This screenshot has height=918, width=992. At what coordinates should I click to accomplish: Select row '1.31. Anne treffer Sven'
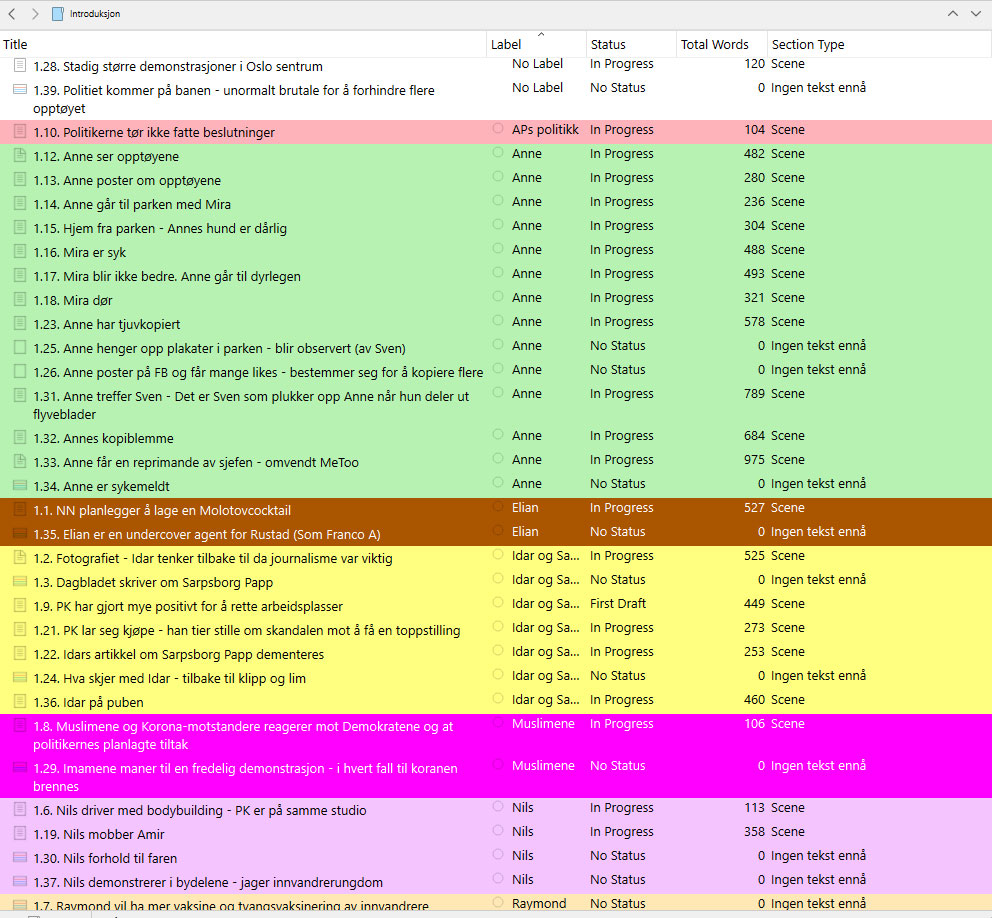click(x=496, y=405)
